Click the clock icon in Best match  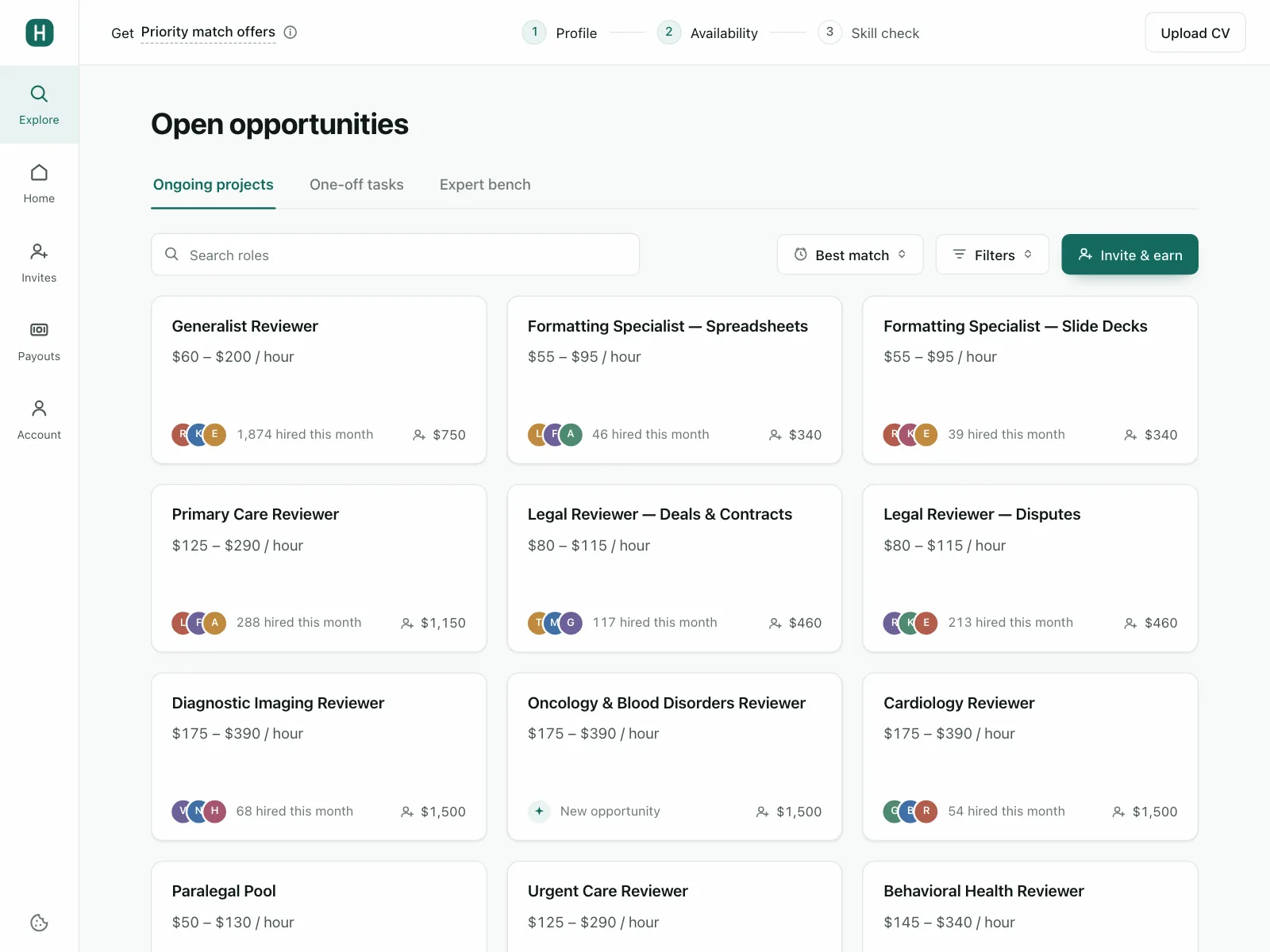click(x=801, y=254)
